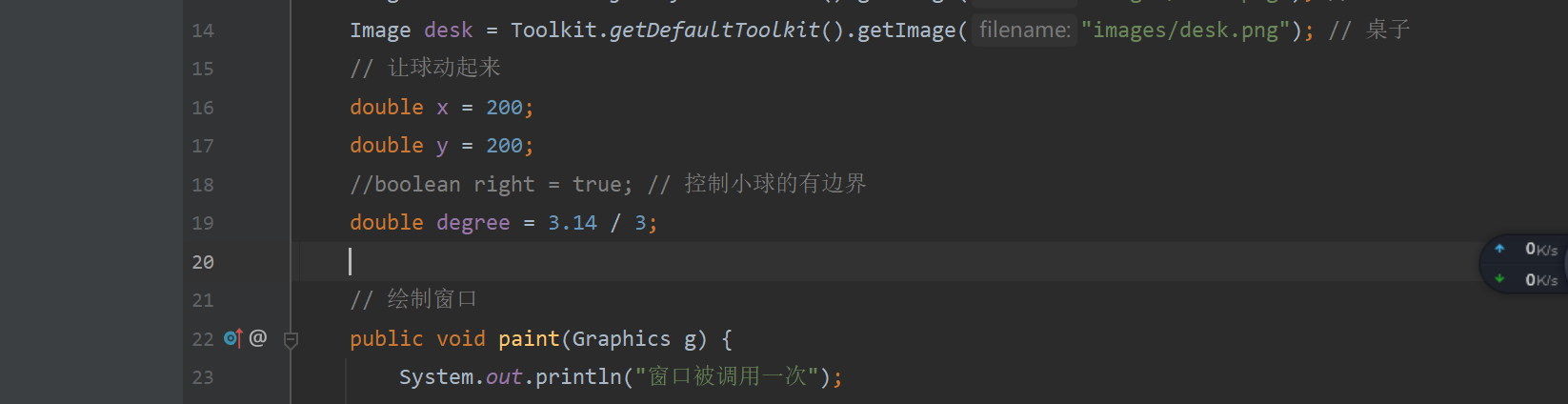Viewport: 1568px width, 404px height.
Task: Click the getDefaultToolkit method call
Action: click(x=714, y=30)
